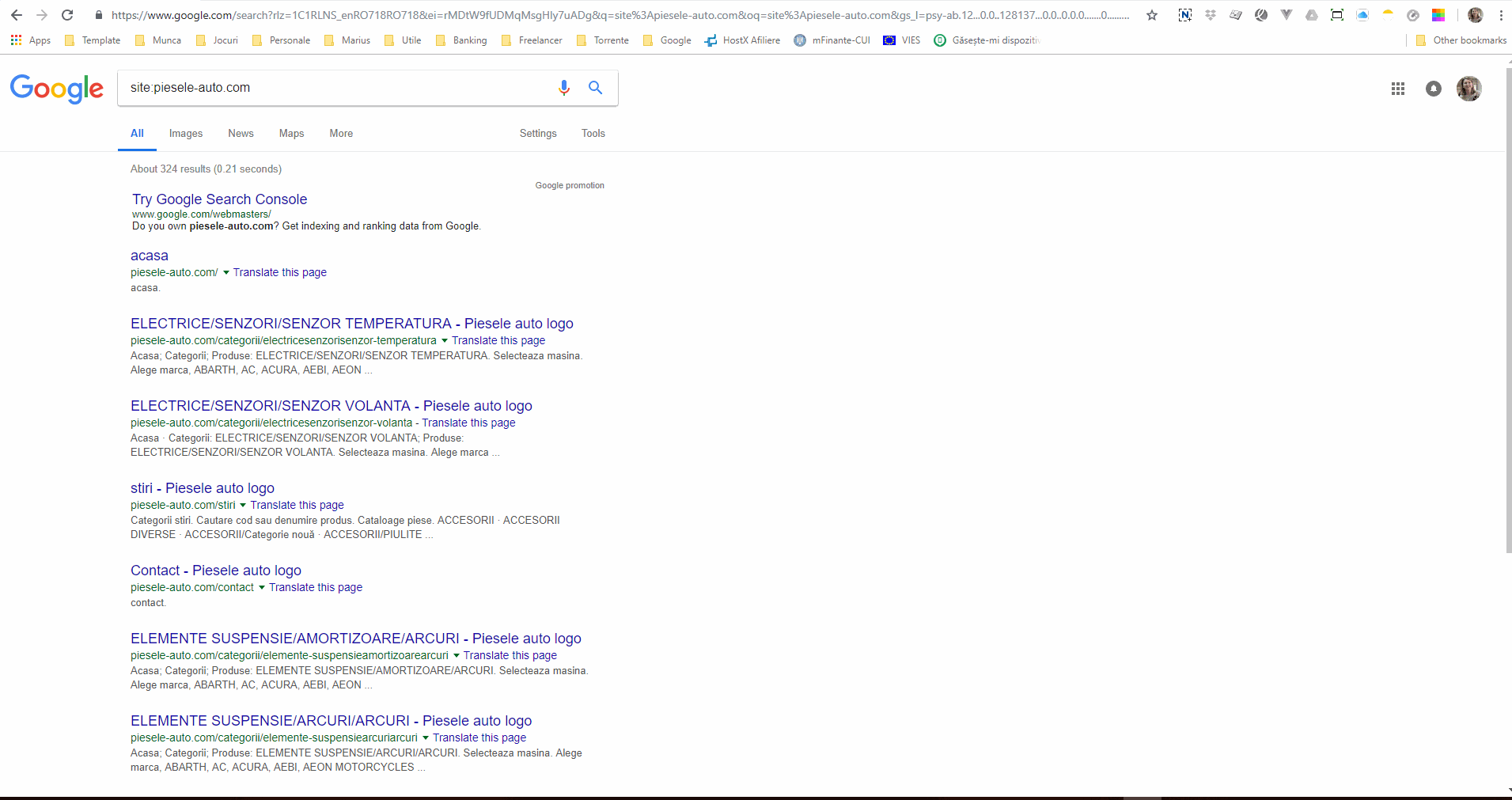Viewport: 1512px width, 800px height.
Task: Open Google notifications bell icon
Action: point(1434,89)
